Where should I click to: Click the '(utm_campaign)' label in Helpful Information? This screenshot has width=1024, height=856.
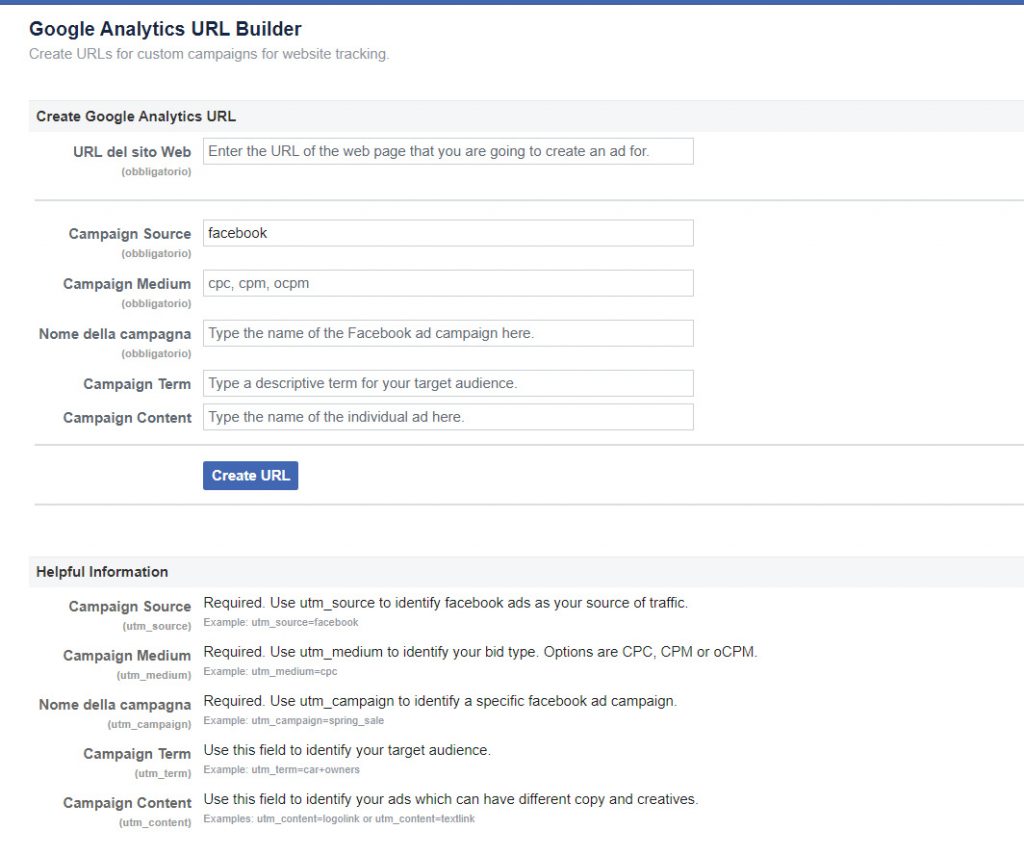click(150, 724)
